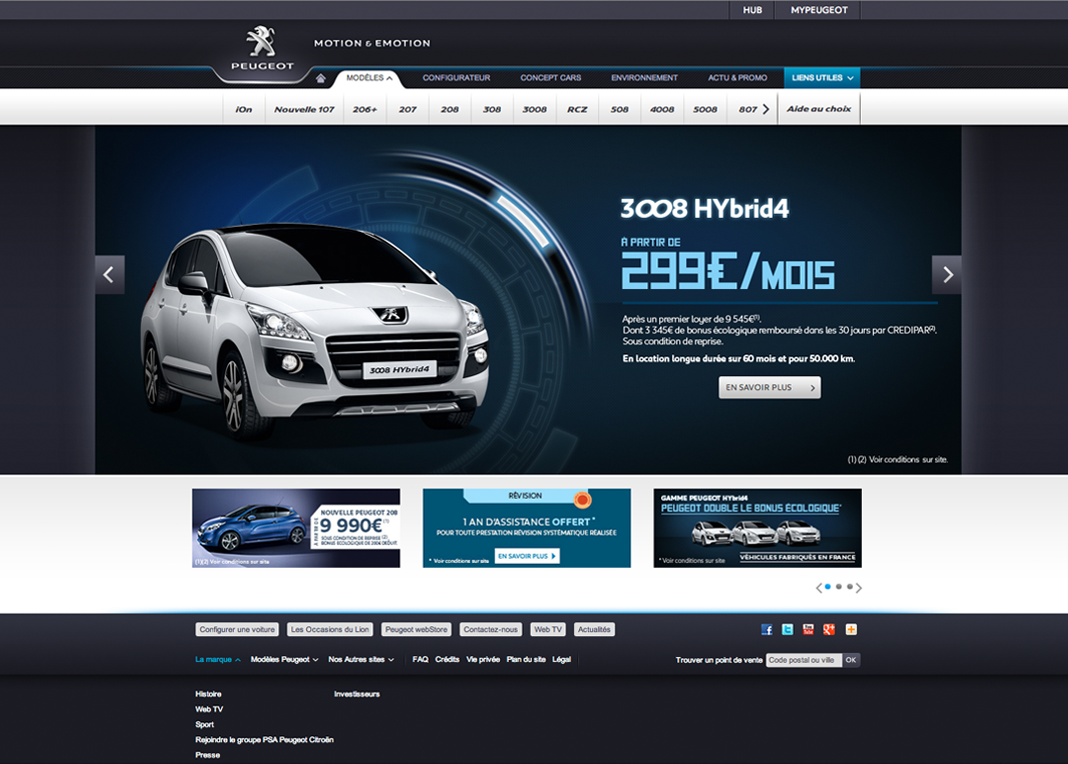Click Configurer une voiture button

(237, 630)
